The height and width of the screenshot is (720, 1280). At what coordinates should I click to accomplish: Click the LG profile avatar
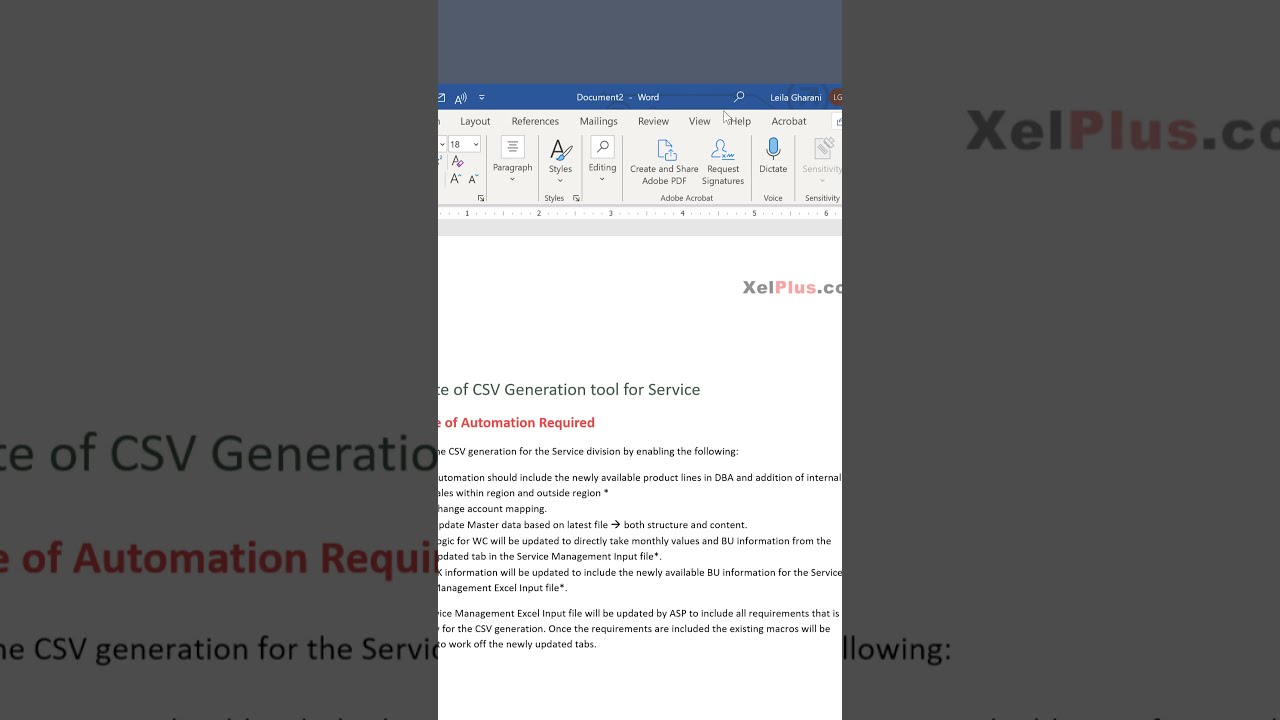point(836,97)
